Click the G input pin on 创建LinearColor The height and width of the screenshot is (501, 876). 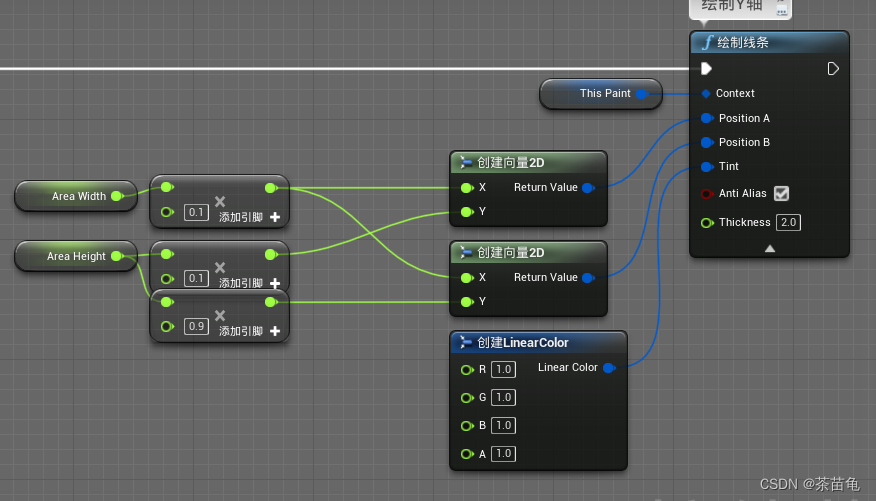467,398
